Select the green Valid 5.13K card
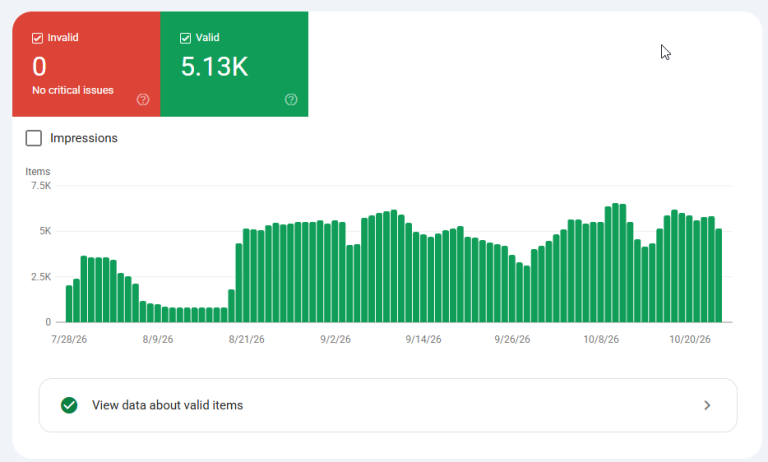768x462 pixels. coord(234,64)
